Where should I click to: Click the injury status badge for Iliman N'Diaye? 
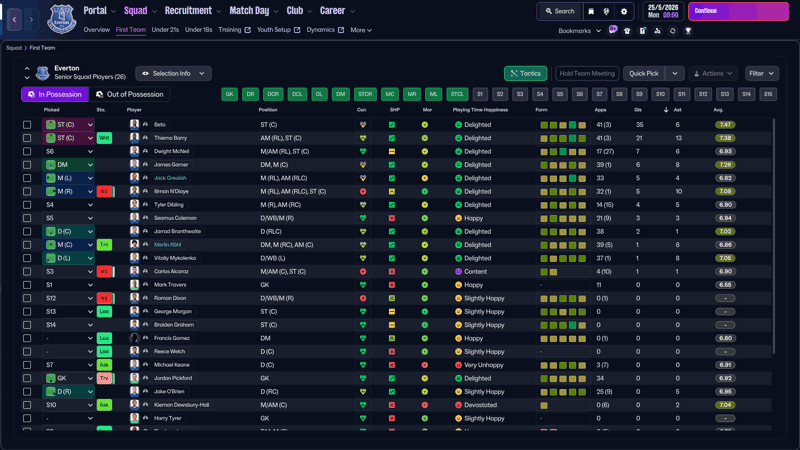pyautogui.click(x=105, y=191)
